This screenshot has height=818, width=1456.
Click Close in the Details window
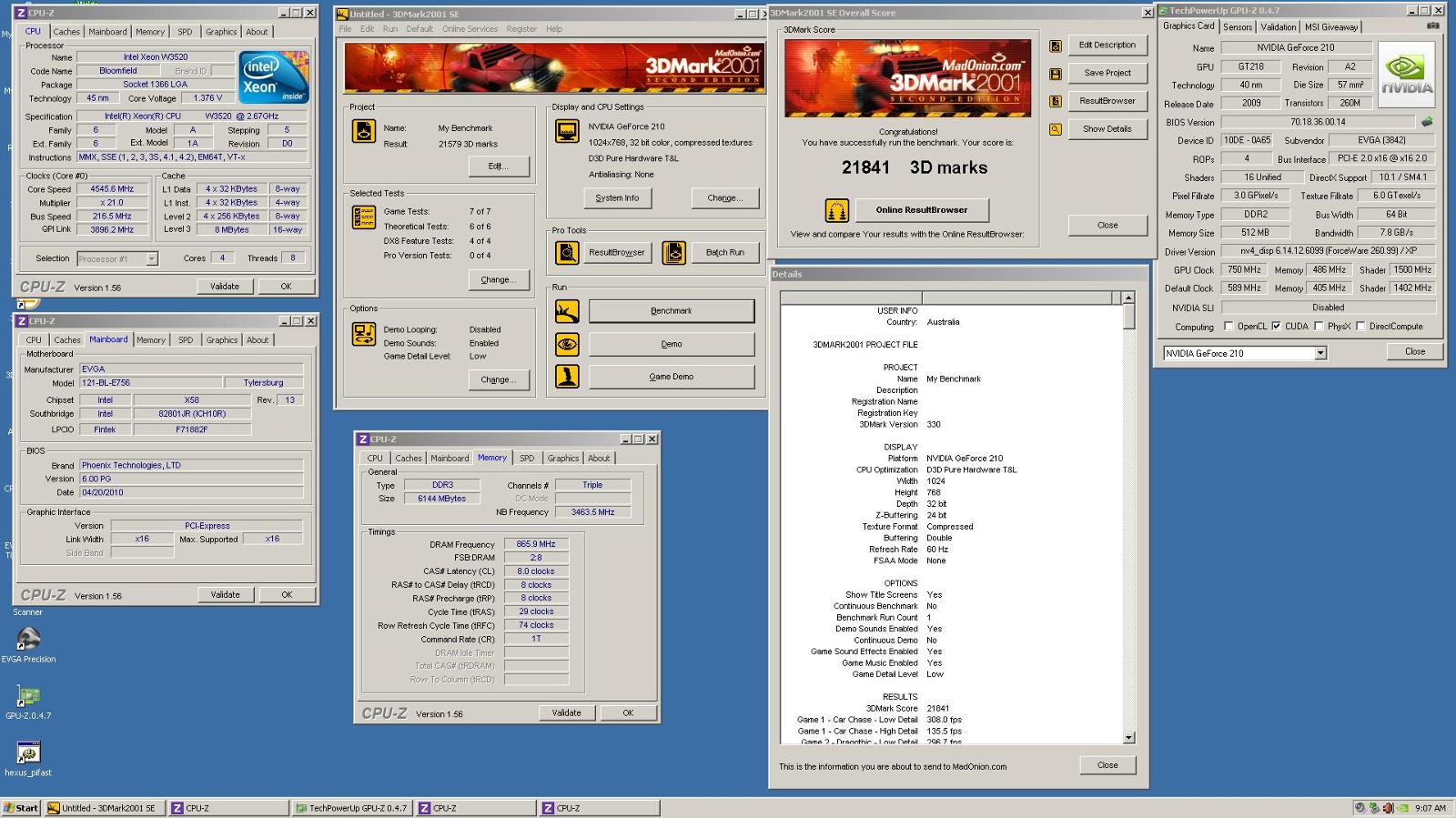pyautogui.click(x=1107, y=765)
